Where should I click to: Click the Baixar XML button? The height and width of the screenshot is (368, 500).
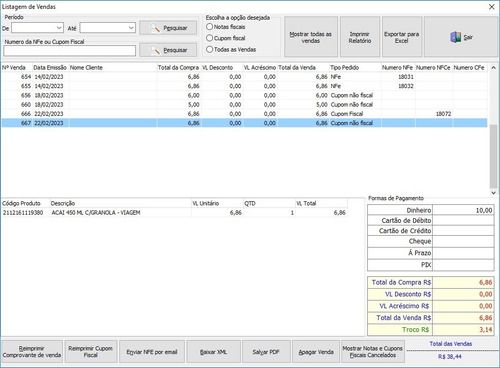coord(213,352)
